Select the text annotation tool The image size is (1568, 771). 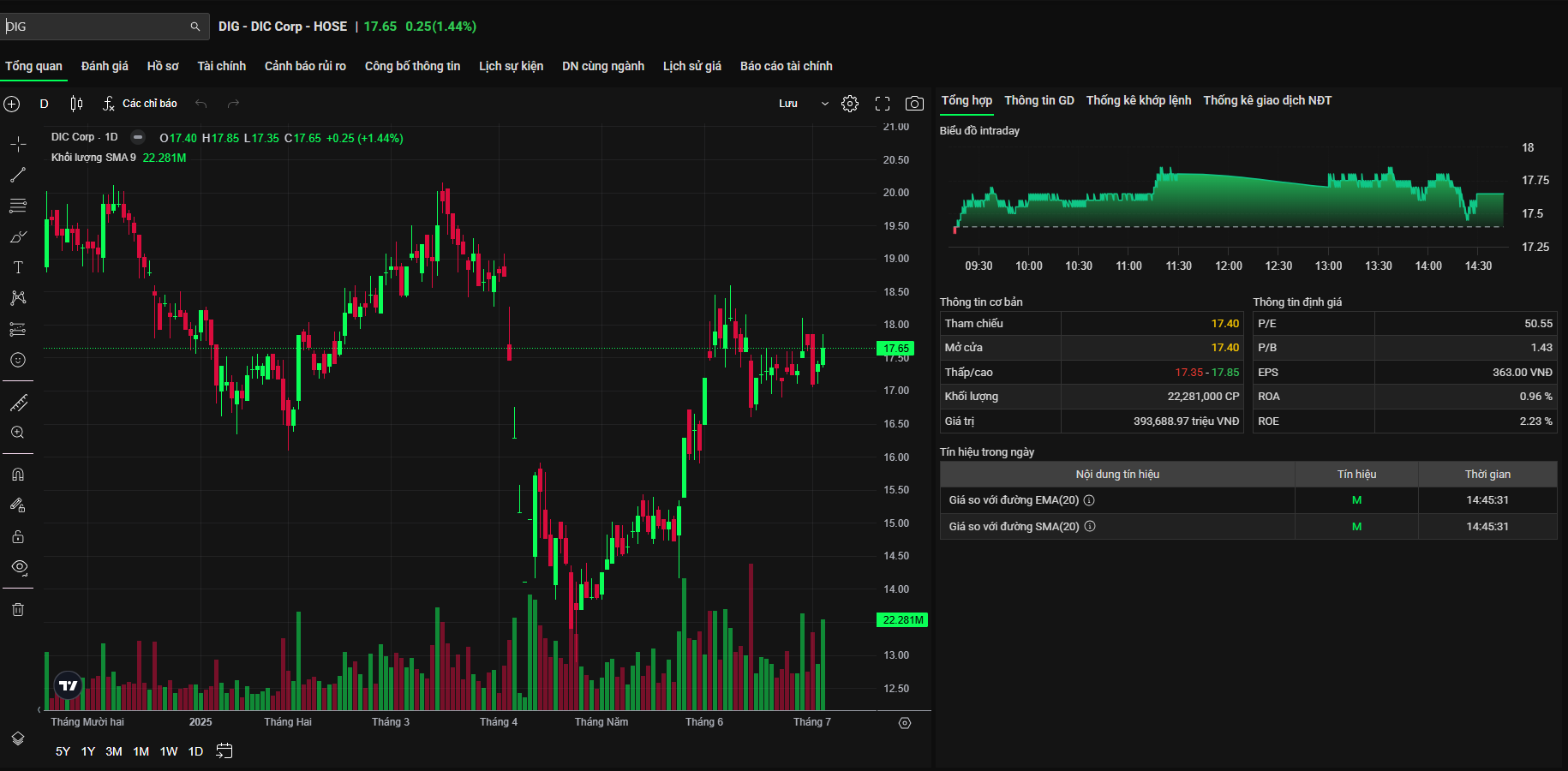point(18,267)
